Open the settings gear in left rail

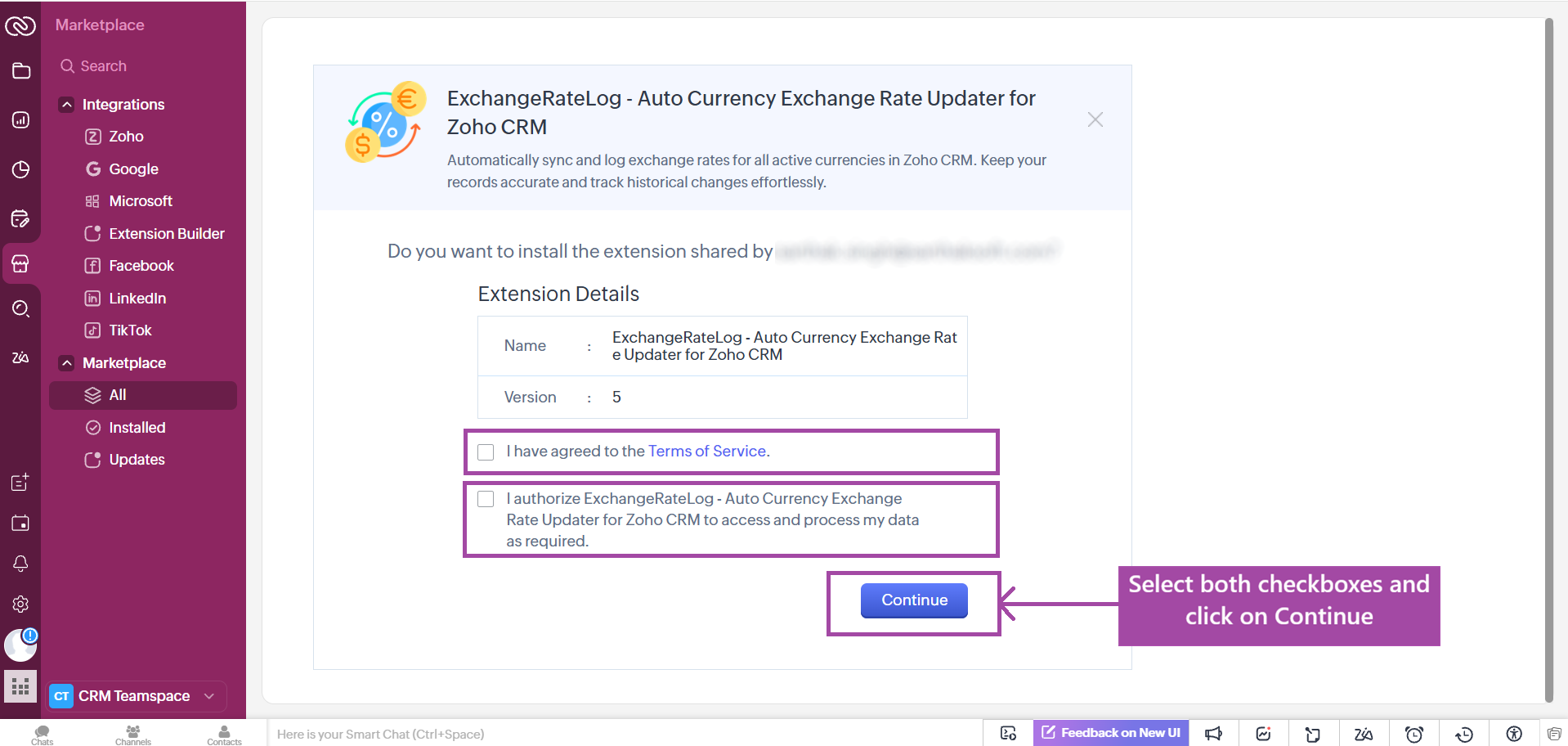(20, 604)
